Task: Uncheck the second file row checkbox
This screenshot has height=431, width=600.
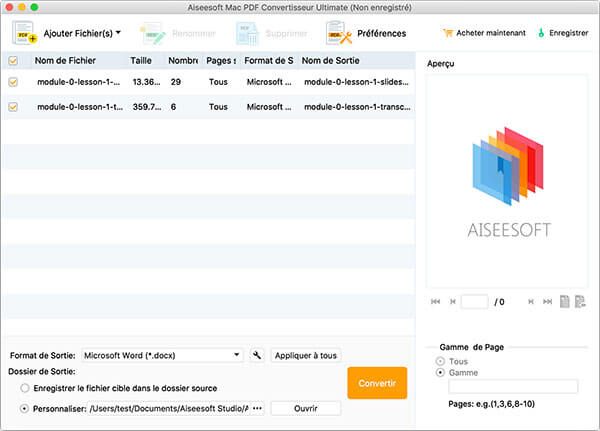Action: click(12, 106)
